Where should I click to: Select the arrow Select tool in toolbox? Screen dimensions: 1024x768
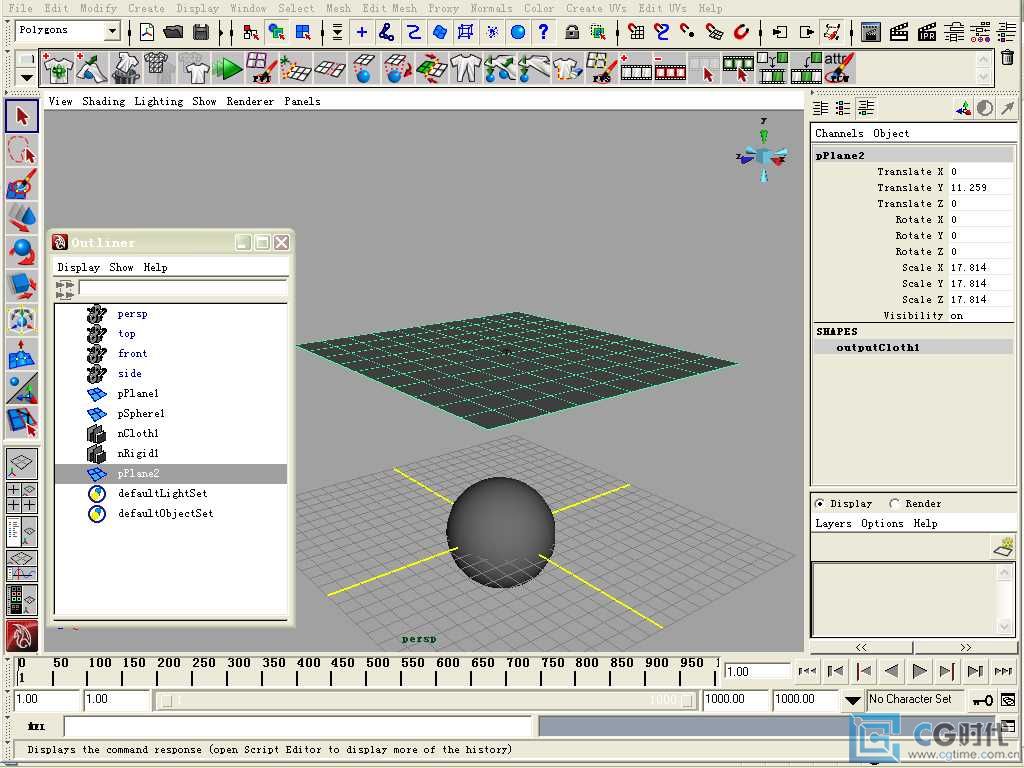tap(22, 116)
